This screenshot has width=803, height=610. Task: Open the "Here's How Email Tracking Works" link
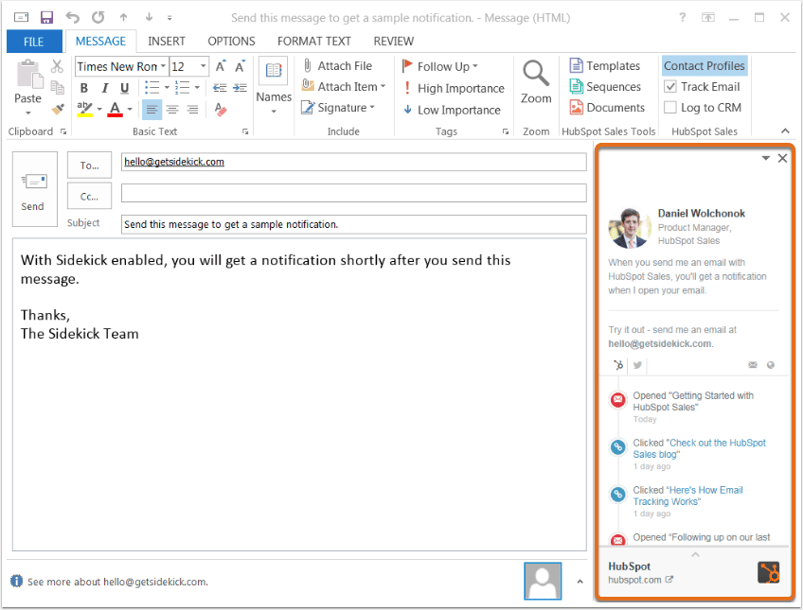[688, 496]
